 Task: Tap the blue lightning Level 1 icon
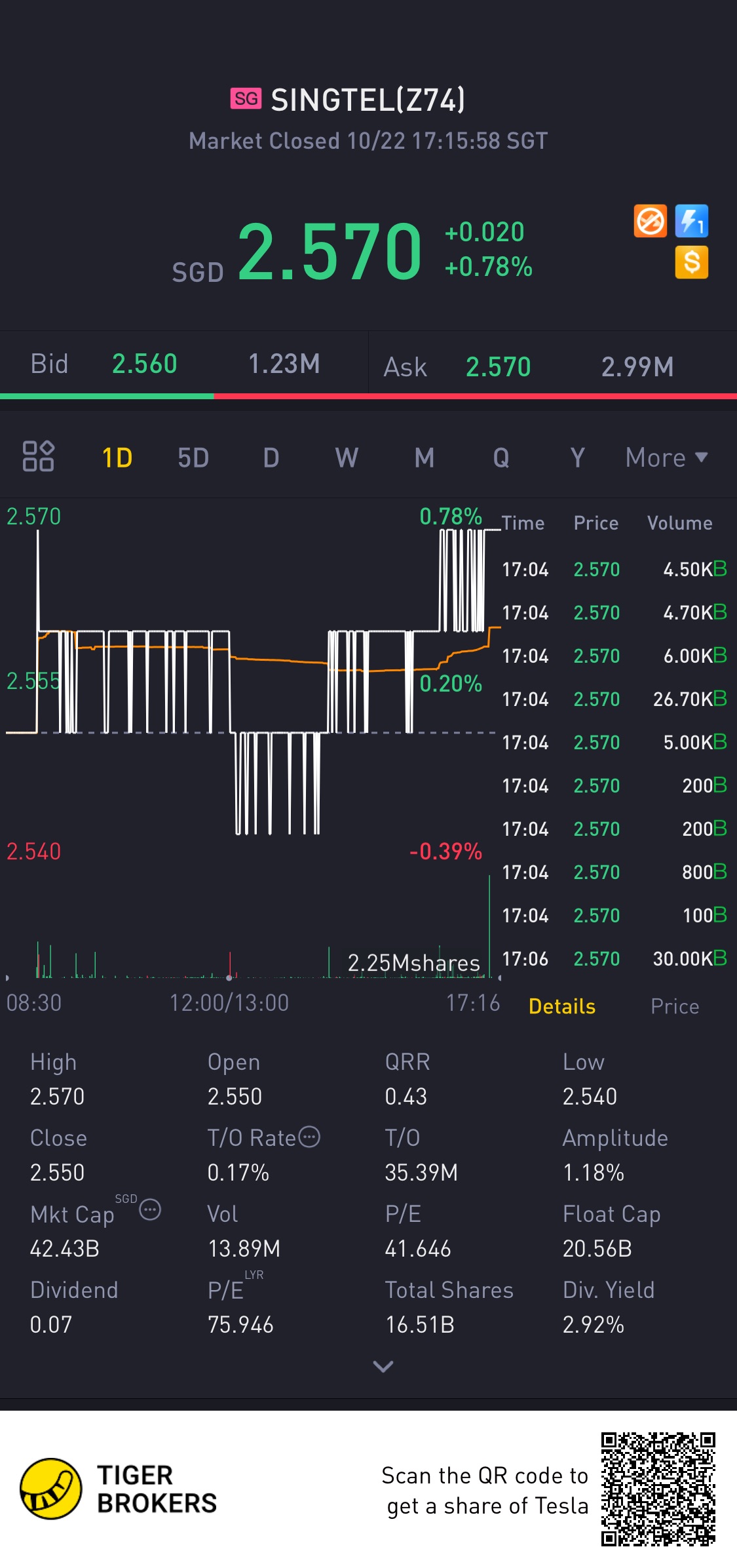click(x=692, y=222)
